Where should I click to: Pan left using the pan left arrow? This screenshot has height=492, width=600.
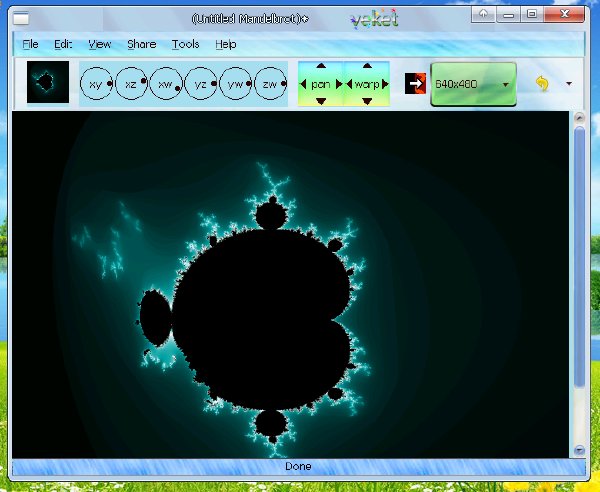click(x=303, y=84)
